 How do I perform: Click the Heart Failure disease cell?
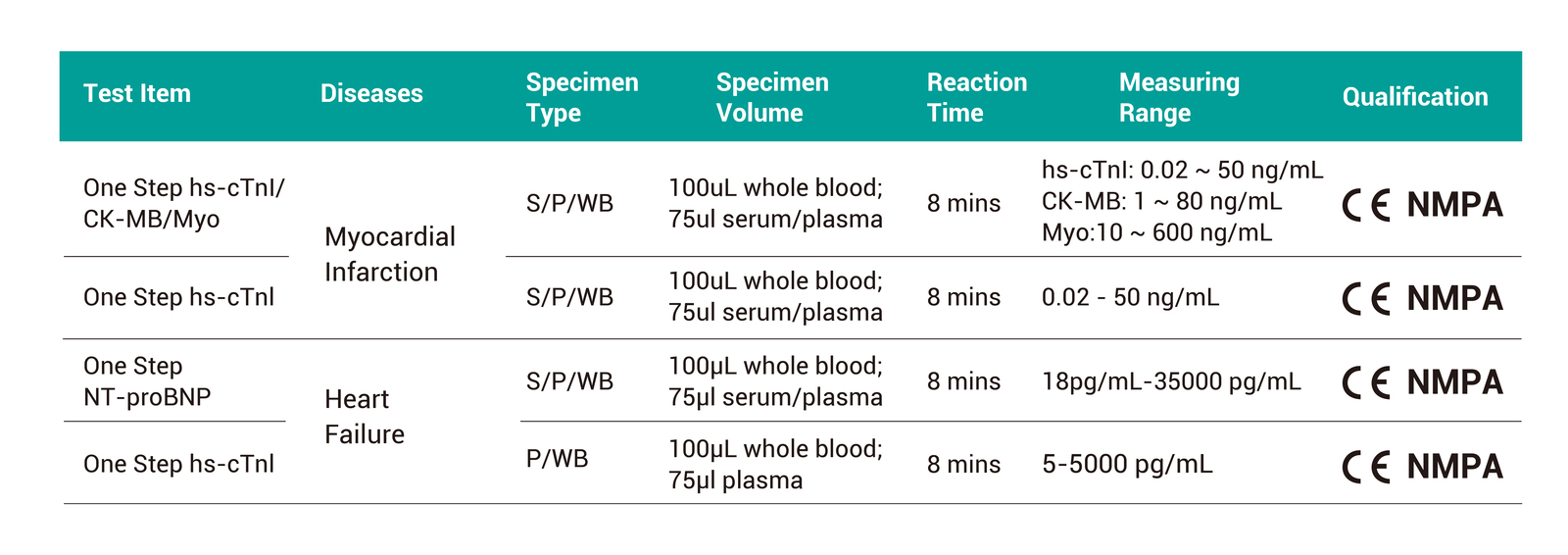(x=364, y=417)
